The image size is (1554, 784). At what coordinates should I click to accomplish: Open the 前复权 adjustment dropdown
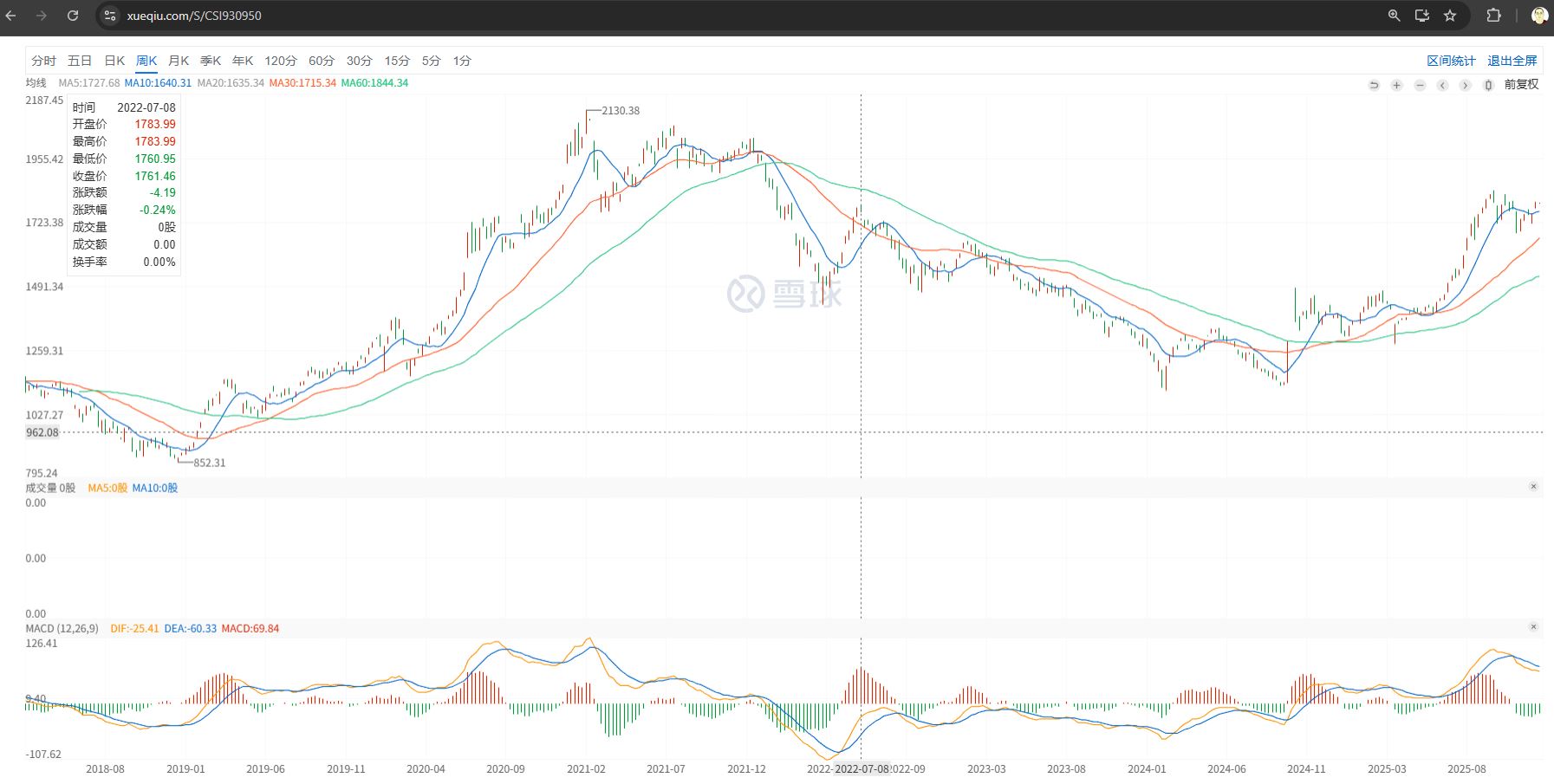[x=1521, y=84]
